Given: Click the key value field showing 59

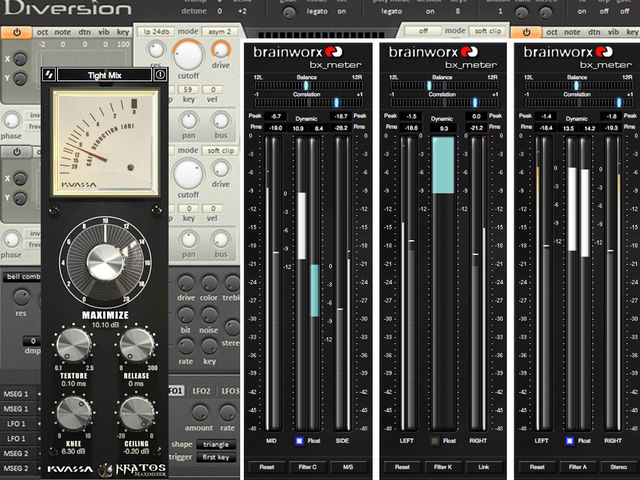Looking at the screenshot, I should [x=188, y=89].
